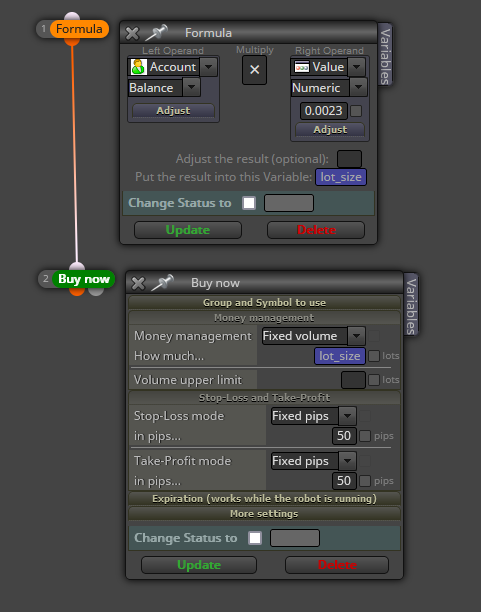
Task: Click the lot_size result variable field in Formula
Action: 341,177
